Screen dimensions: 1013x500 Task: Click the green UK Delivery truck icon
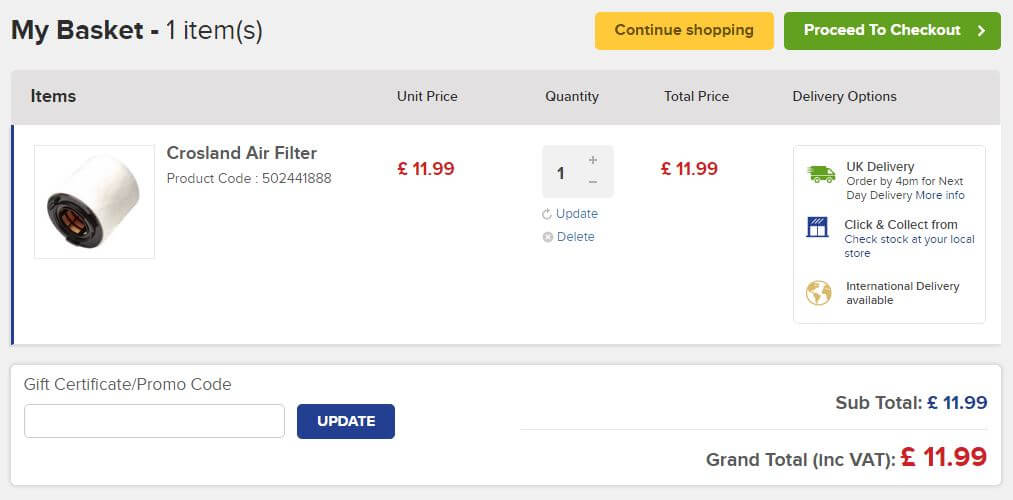820,174
